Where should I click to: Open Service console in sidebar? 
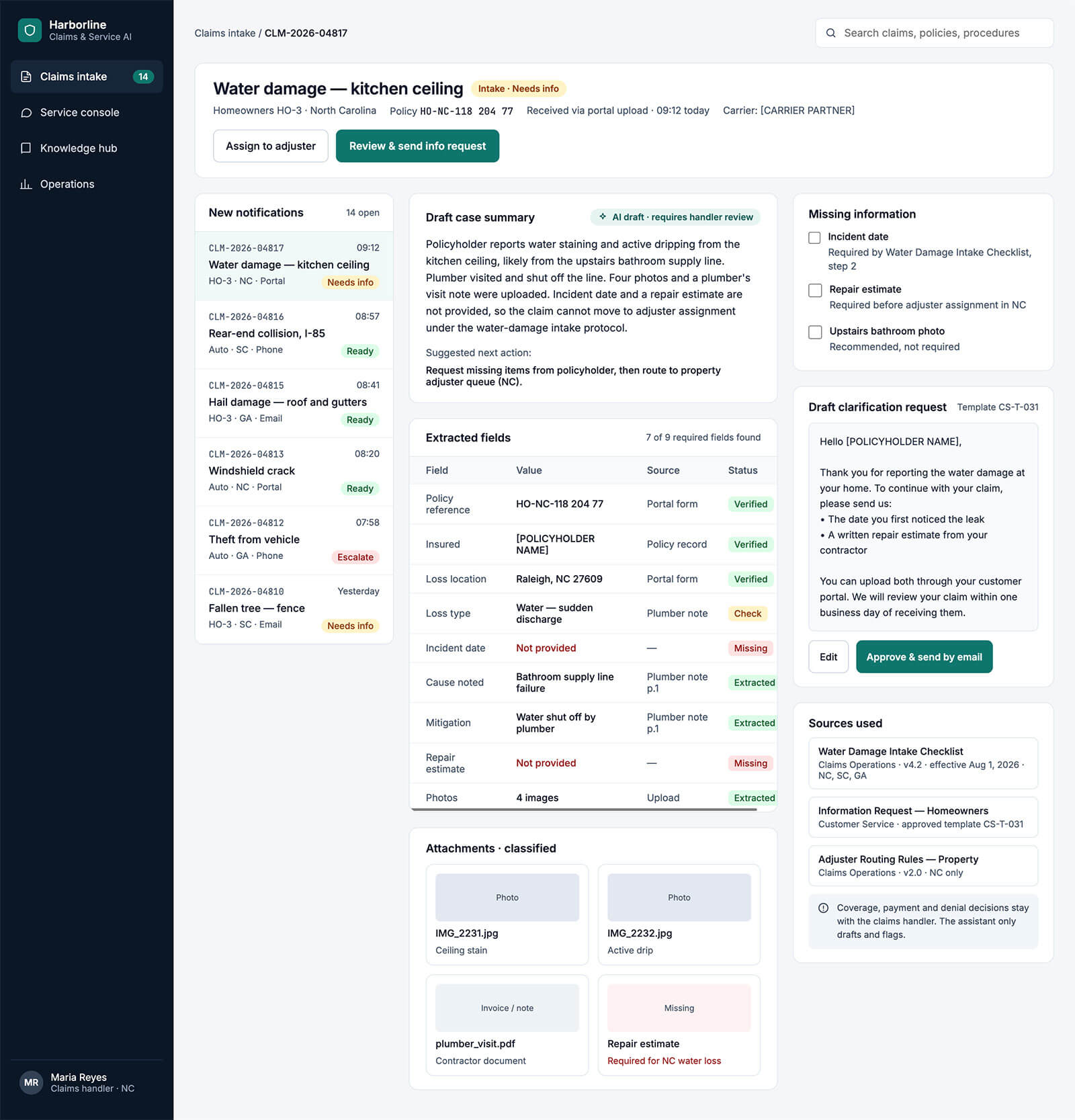tap(87, 112)
